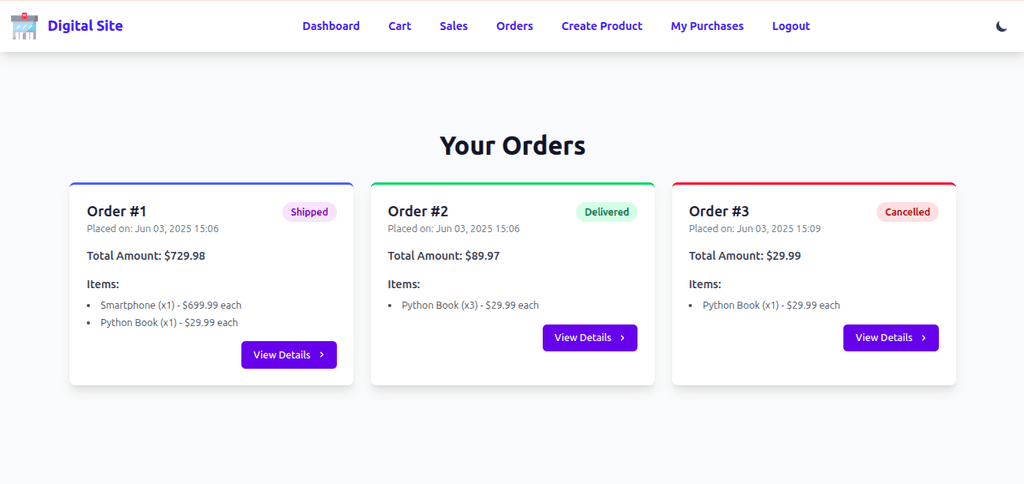Screen dimensions: 1024x484
Task: Go to the Cart page
Action: (400, 26)
